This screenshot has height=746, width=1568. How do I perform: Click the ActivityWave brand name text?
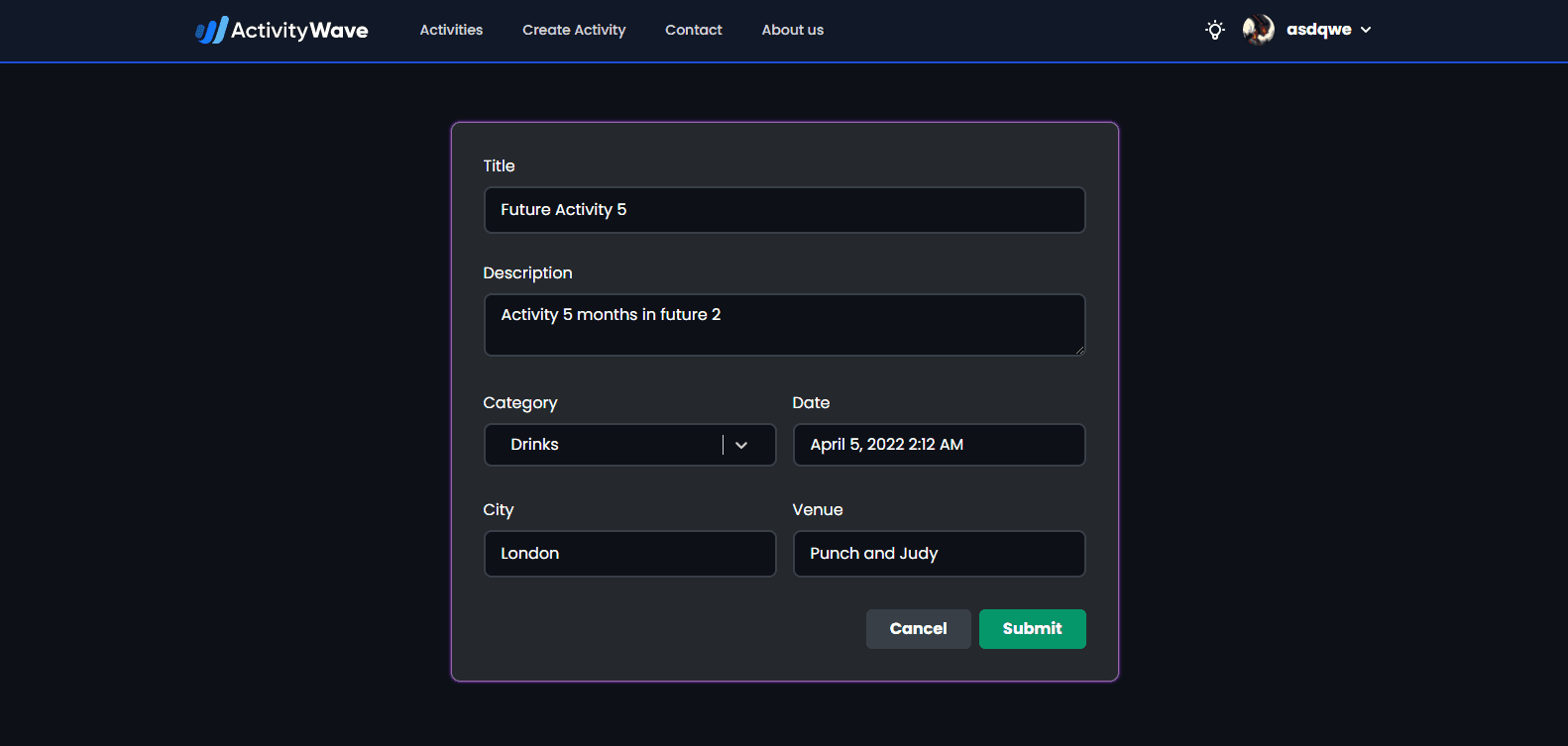[299, 31]
